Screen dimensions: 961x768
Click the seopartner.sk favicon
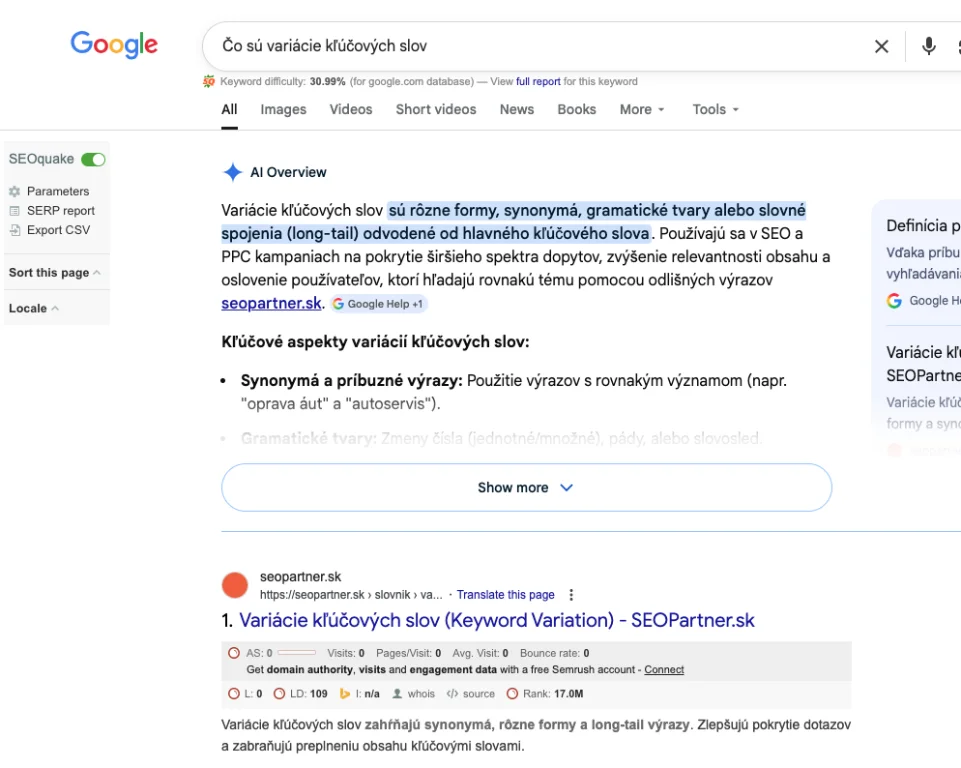coord(235,585)
